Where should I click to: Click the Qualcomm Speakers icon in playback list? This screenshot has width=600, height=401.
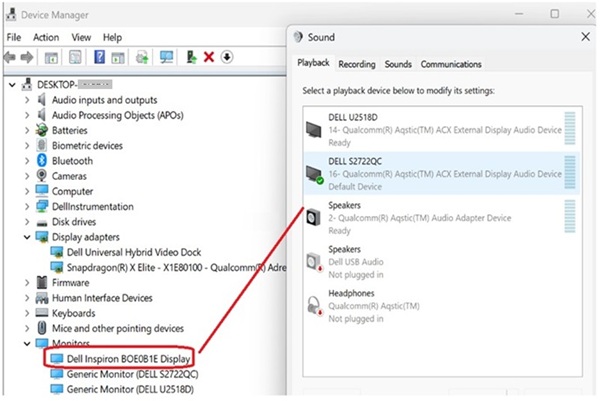point(314,217)
